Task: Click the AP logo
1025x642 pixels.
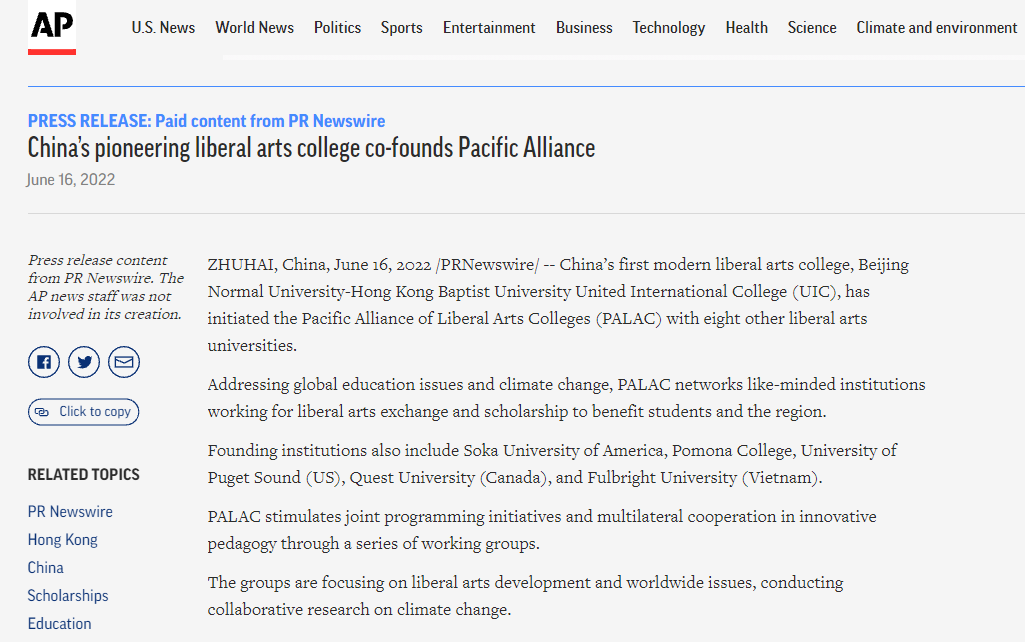Action: pos(52,30)
